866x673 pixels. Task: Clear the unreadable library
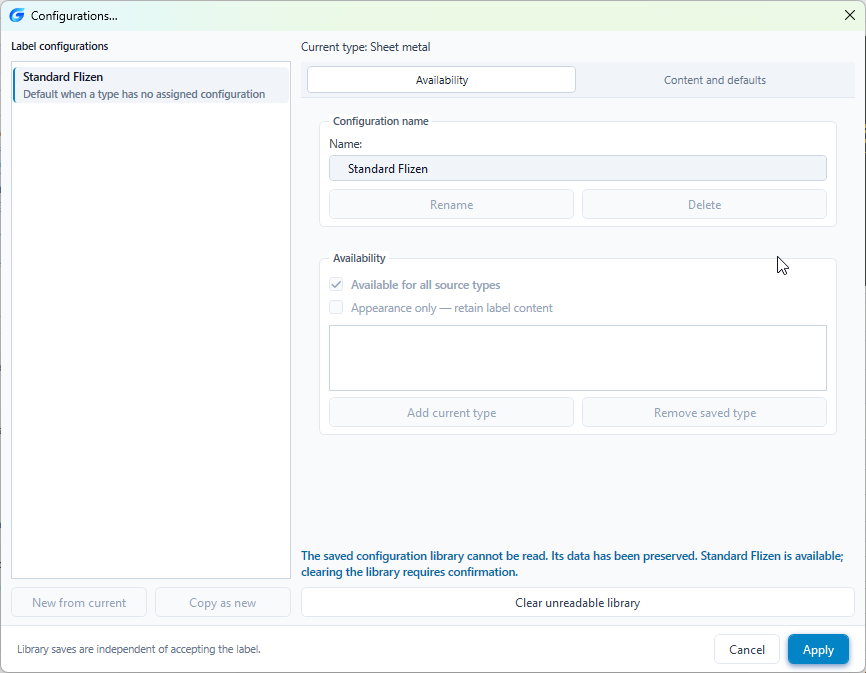point(578,602)
